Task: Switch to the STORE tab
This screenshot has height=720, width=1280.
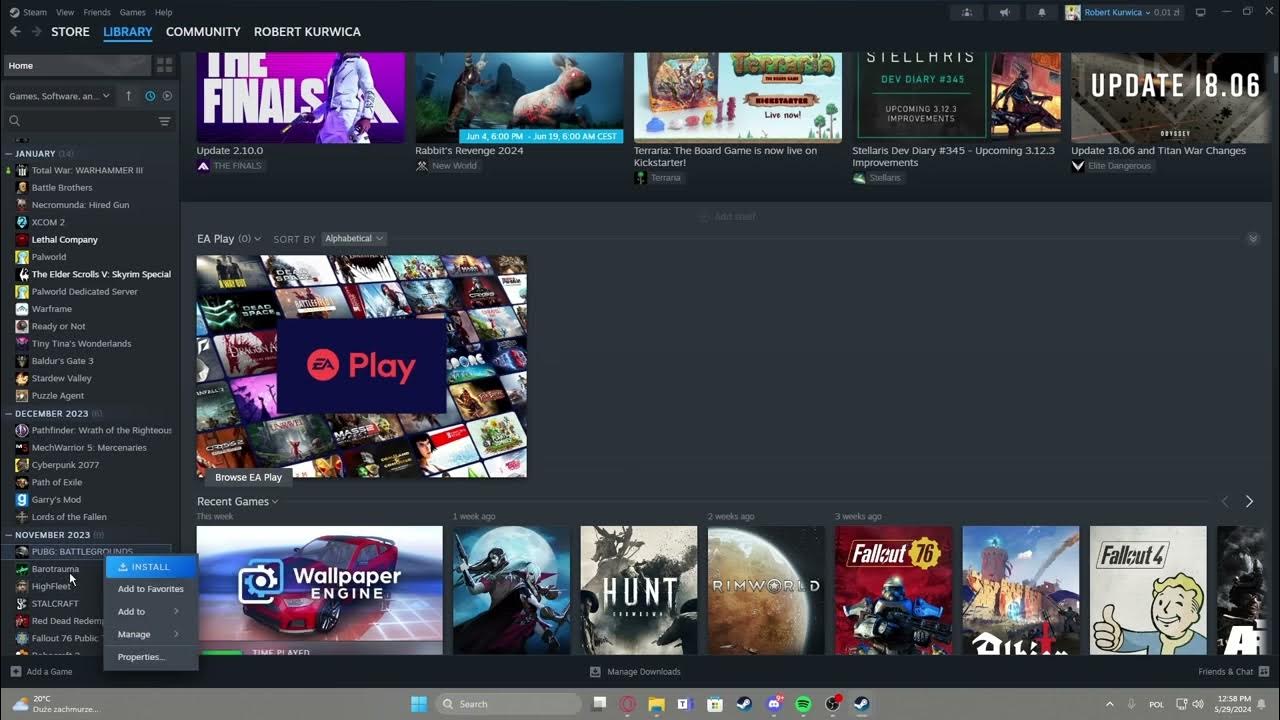Action: pos(70,32)
